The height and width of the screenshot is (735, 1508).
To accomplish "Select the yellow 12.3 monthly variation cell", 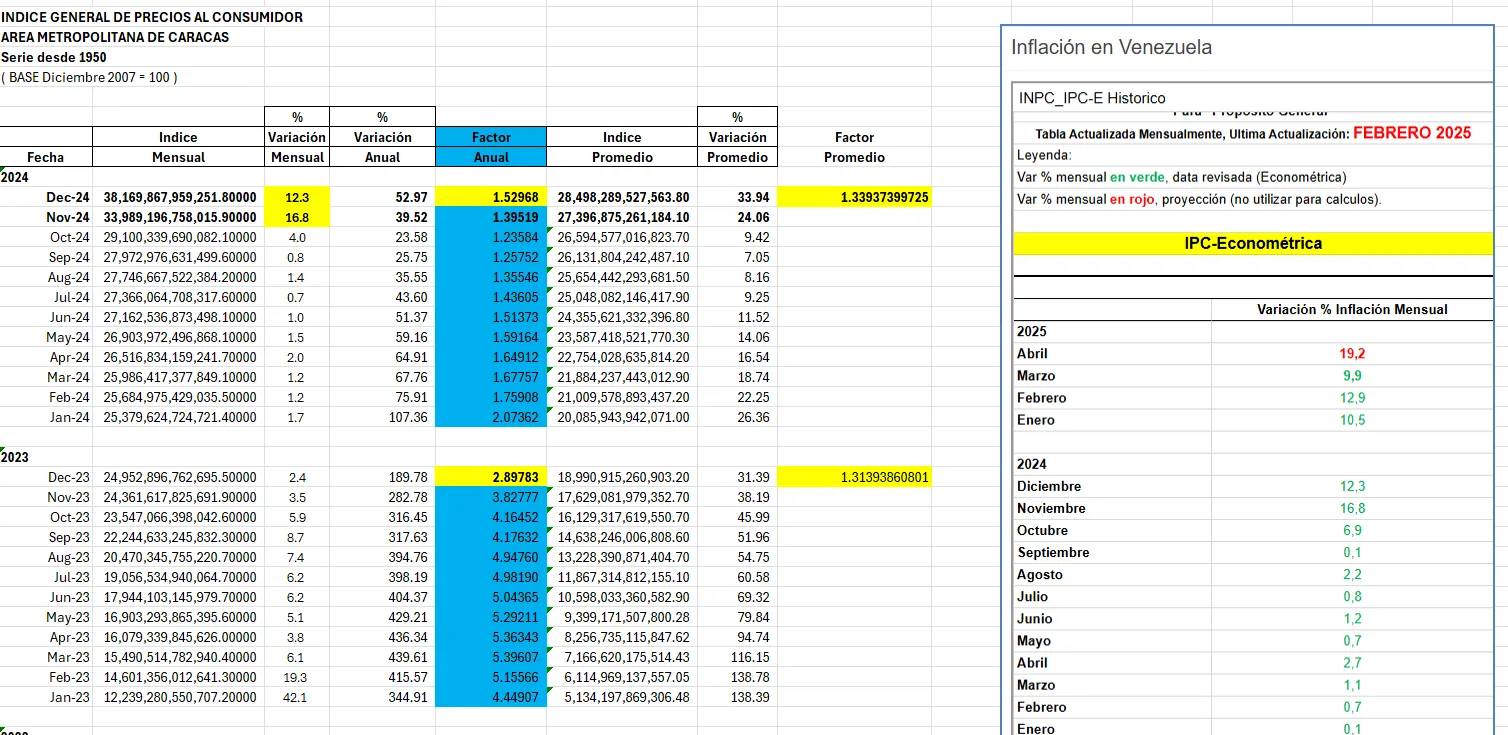I will coord(297,198).
